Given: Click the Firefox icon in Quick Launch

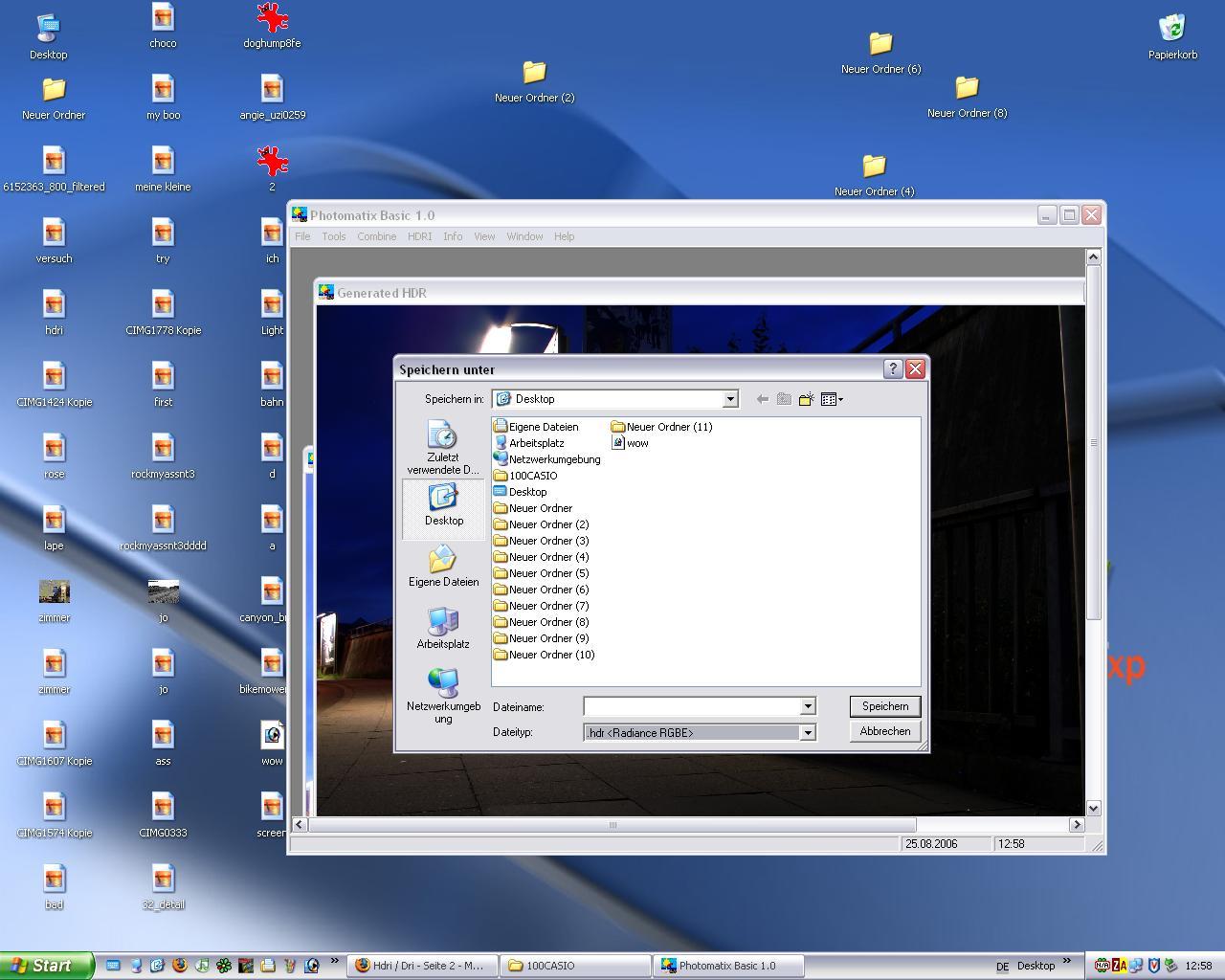Looking at the screenshot, I should point(179,966).
